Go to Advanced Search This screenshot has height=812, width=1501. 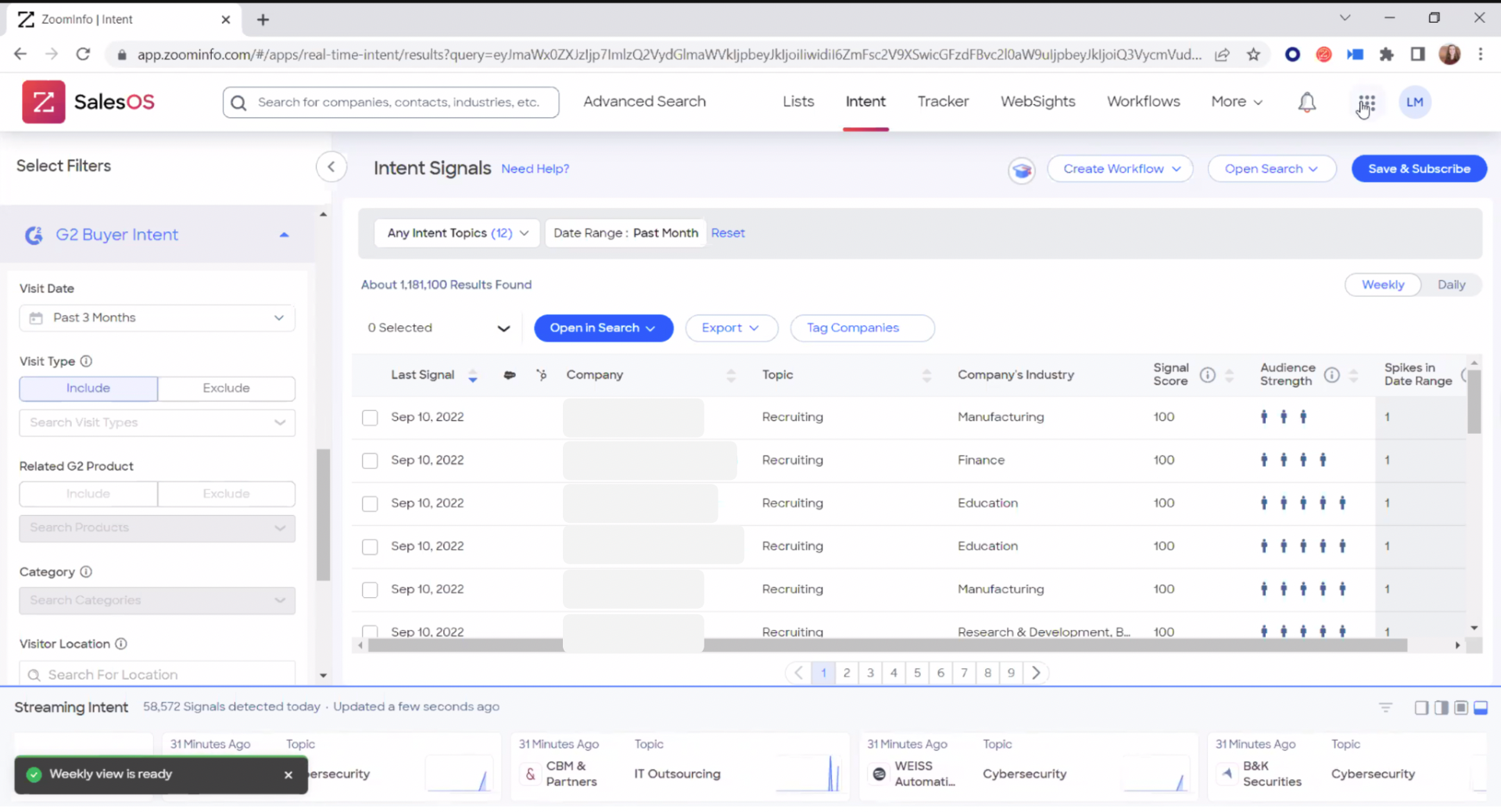click(644, 102)
